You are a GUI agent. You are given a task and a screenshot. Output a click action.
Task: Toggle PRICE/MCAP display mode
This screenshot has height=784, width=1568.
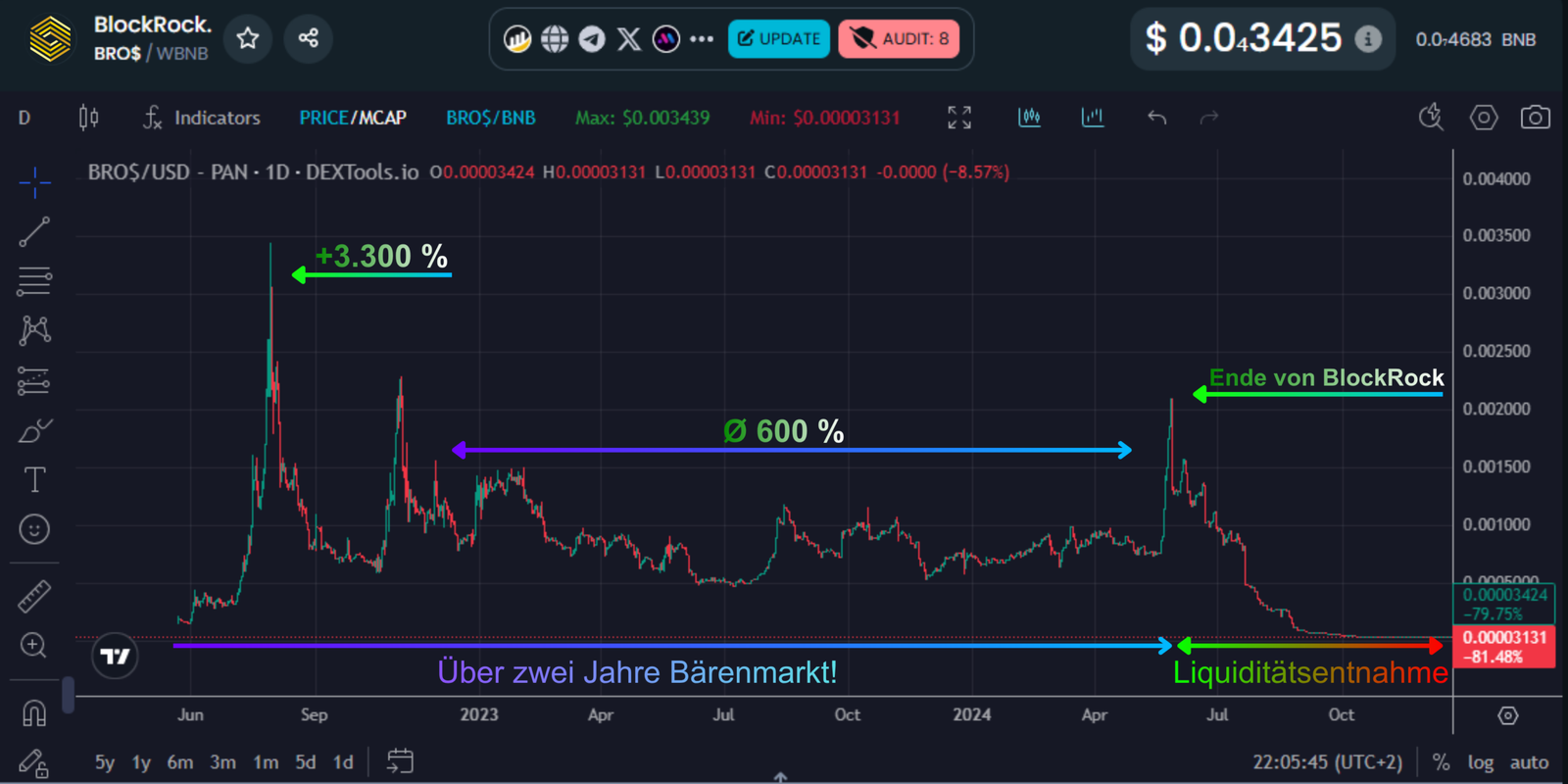coord(353,118)
